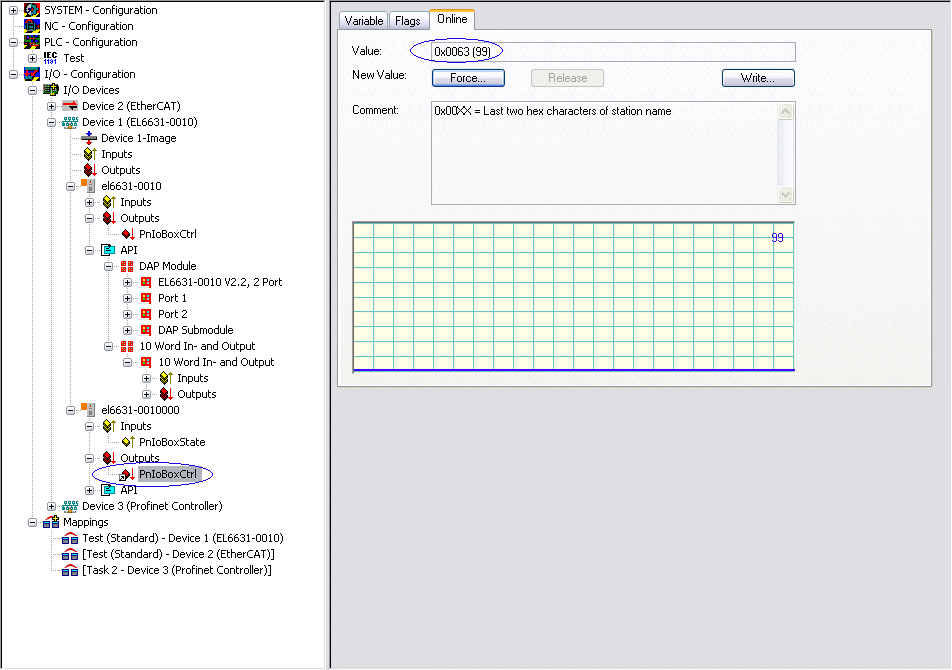Select Task 2 - Device 3 mapping
Image resolution: width=952 pixels, height=670 pixels.
pos(178,570)
